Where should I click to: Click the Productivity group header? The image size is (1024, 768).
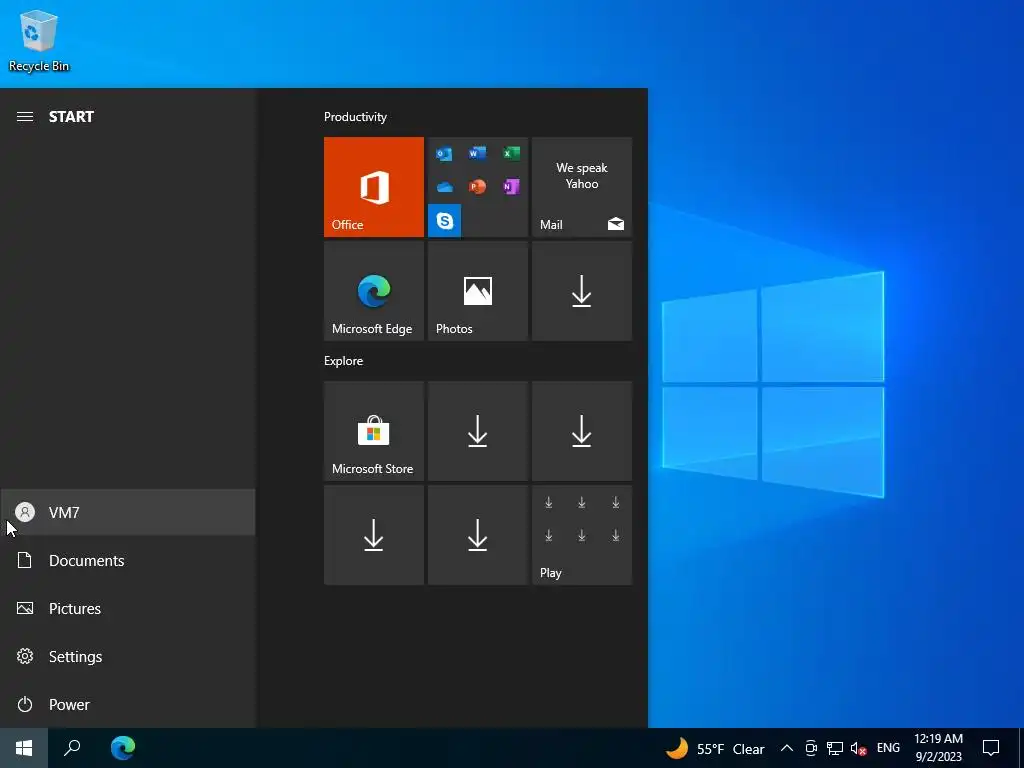[355, 117]
